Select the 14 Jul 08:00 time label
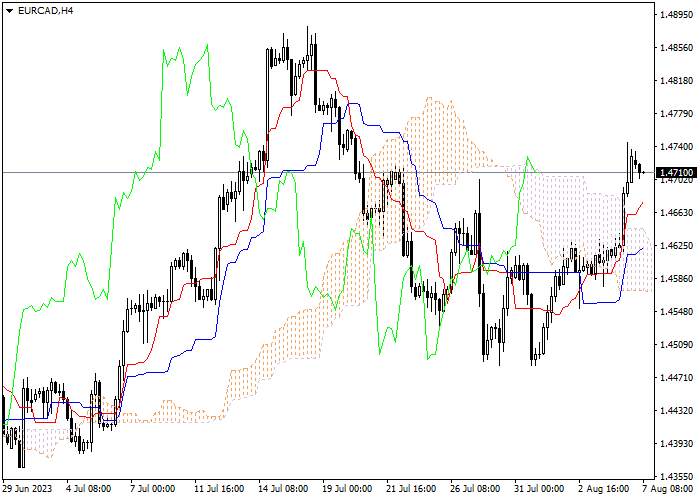Image resolution: width=700 pixels, height=500 pixels. (283, 488)
